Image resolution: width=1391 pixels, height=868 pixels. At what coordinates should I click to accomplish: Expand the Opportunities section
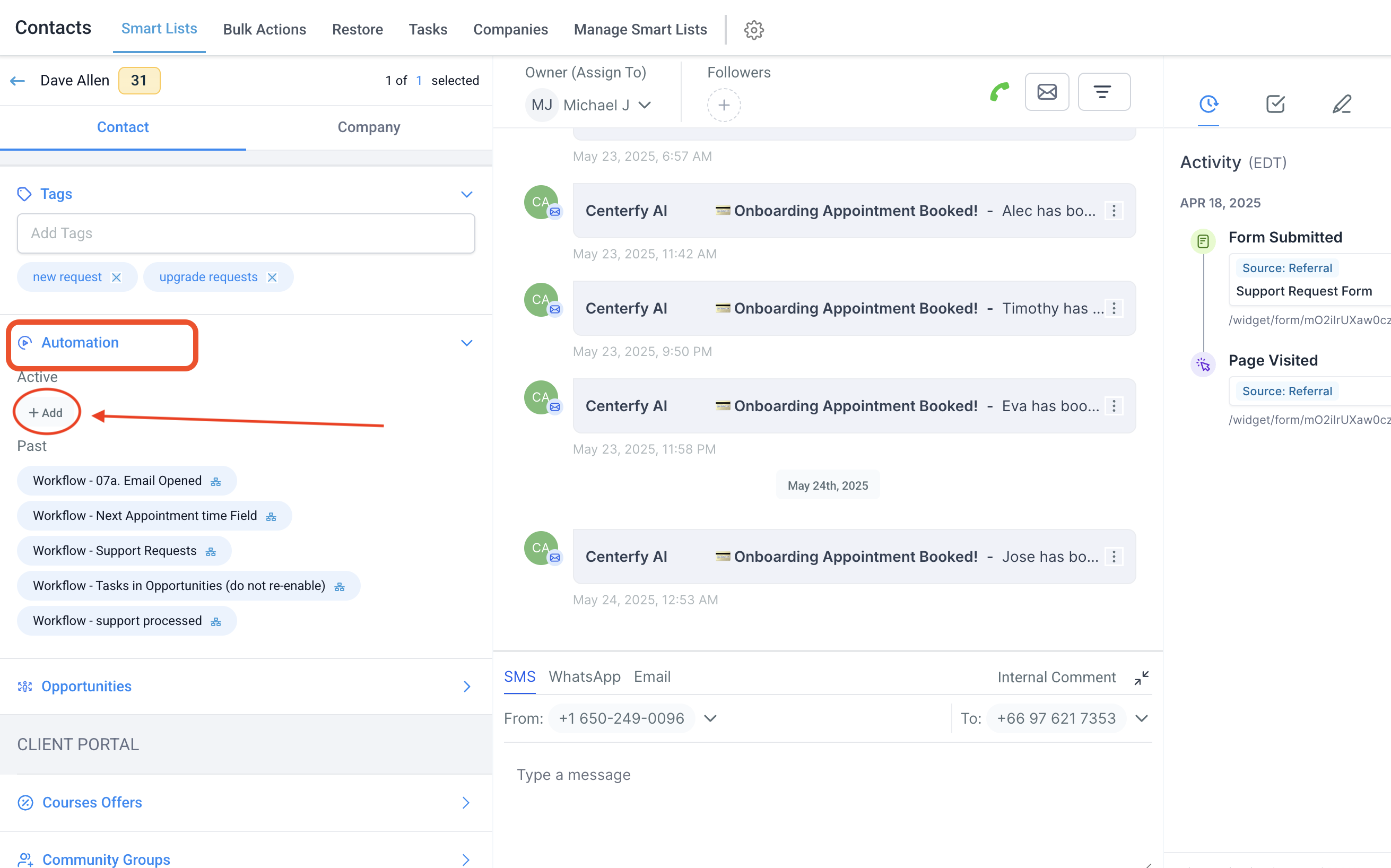pyautogui.click(x=466, y=687)
